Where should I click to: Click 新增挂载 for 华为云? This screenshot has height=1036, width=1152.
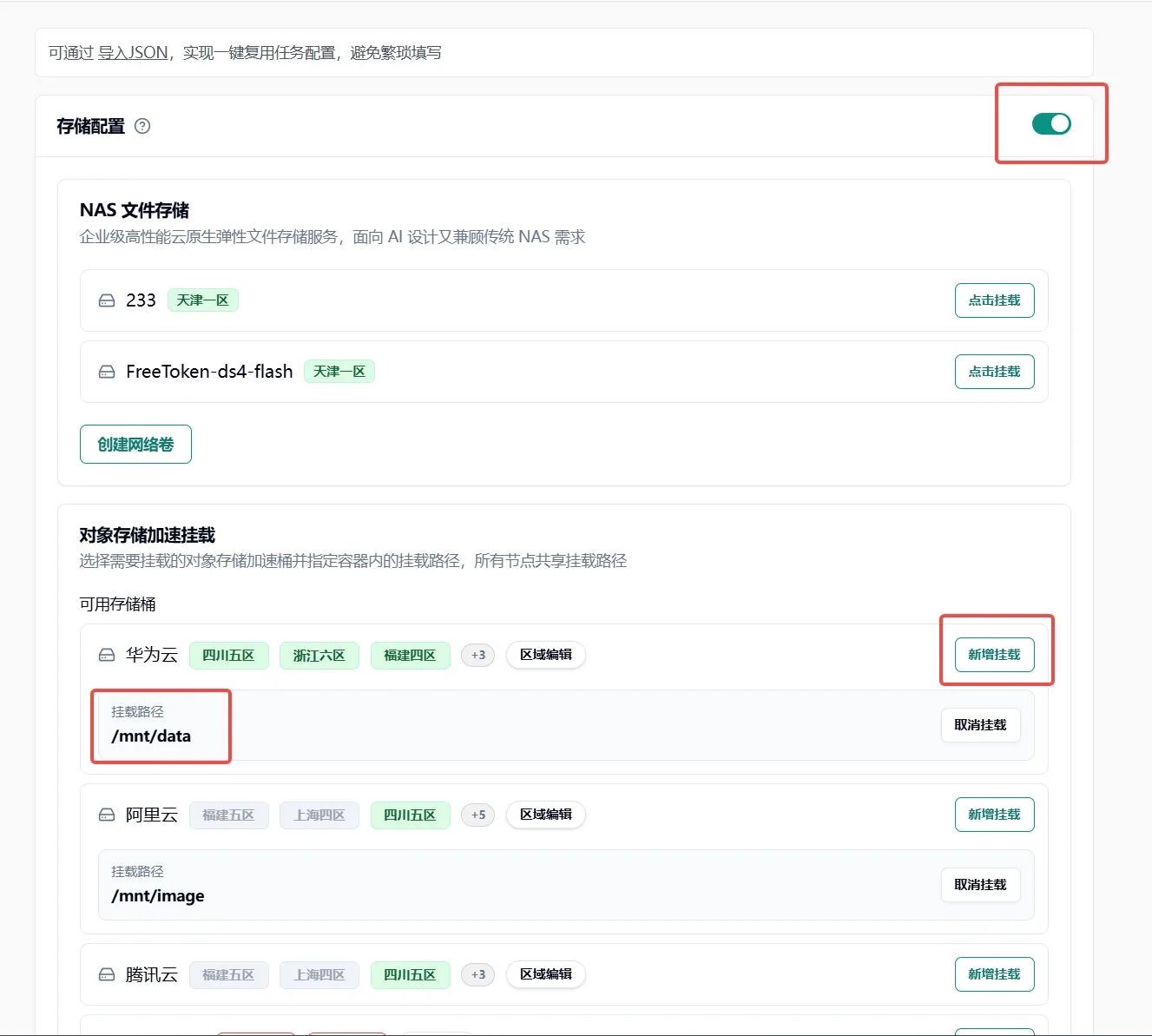[995, 655]
